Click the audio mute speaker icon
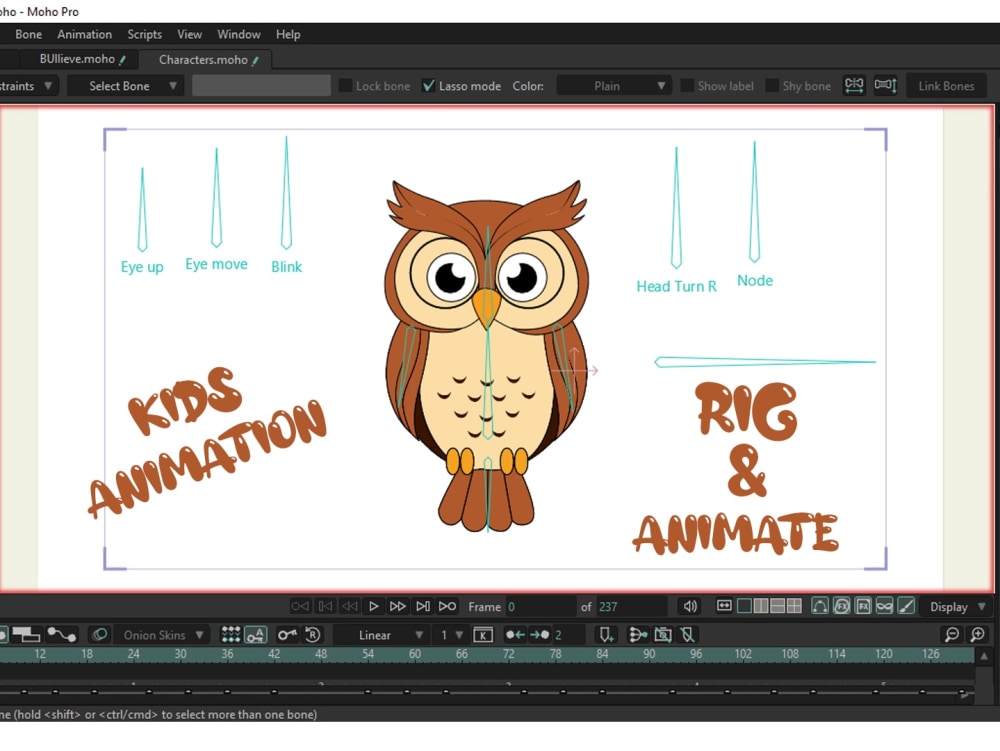Image resolution: width=1000 pixels, height=751 pixels. click(x=690, y=606)
